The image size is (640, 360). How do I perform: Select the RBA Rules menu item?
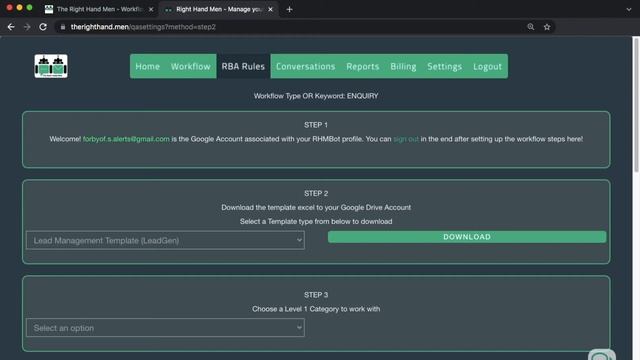[243, 66]
